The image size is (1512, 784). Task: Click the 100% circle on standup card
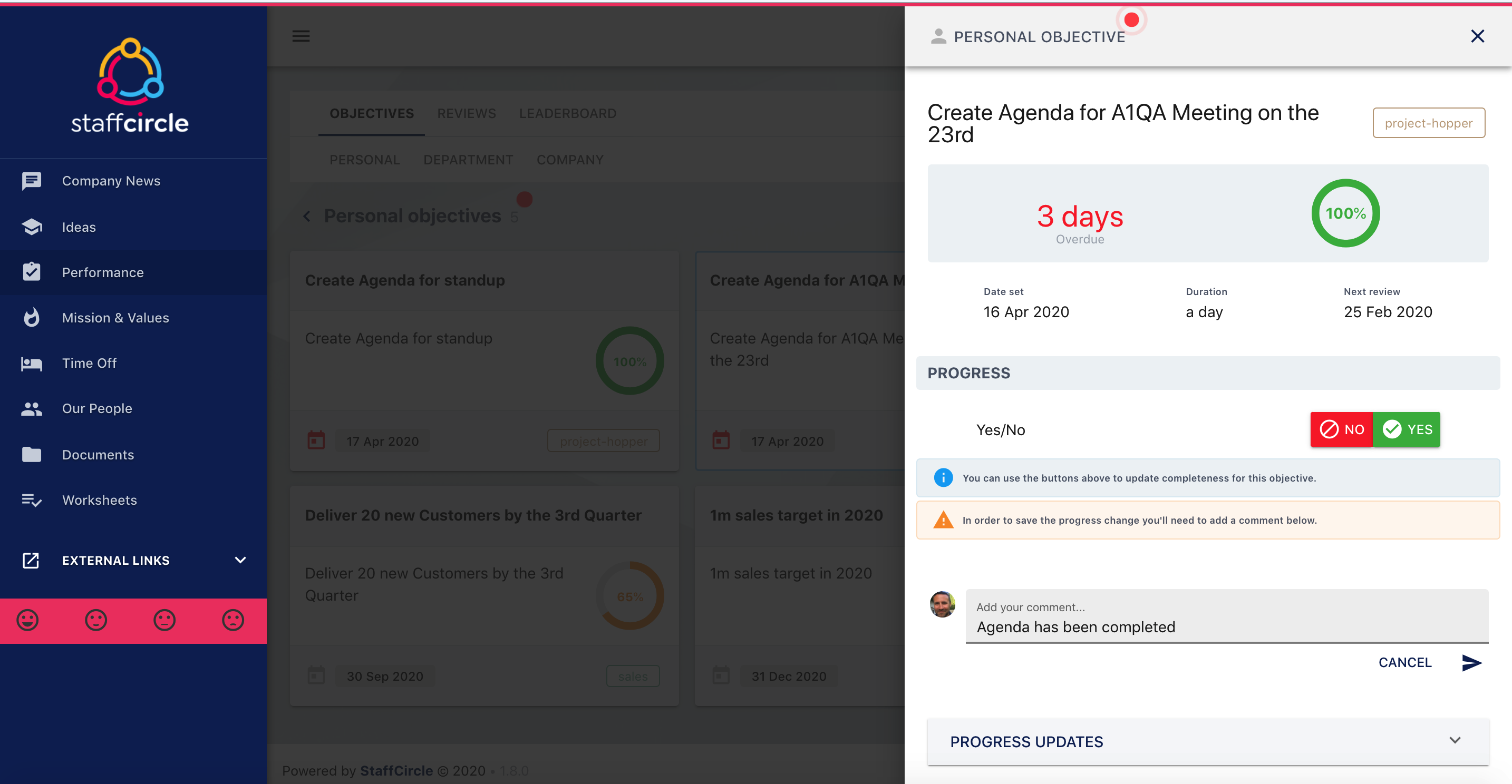point(630,361)
